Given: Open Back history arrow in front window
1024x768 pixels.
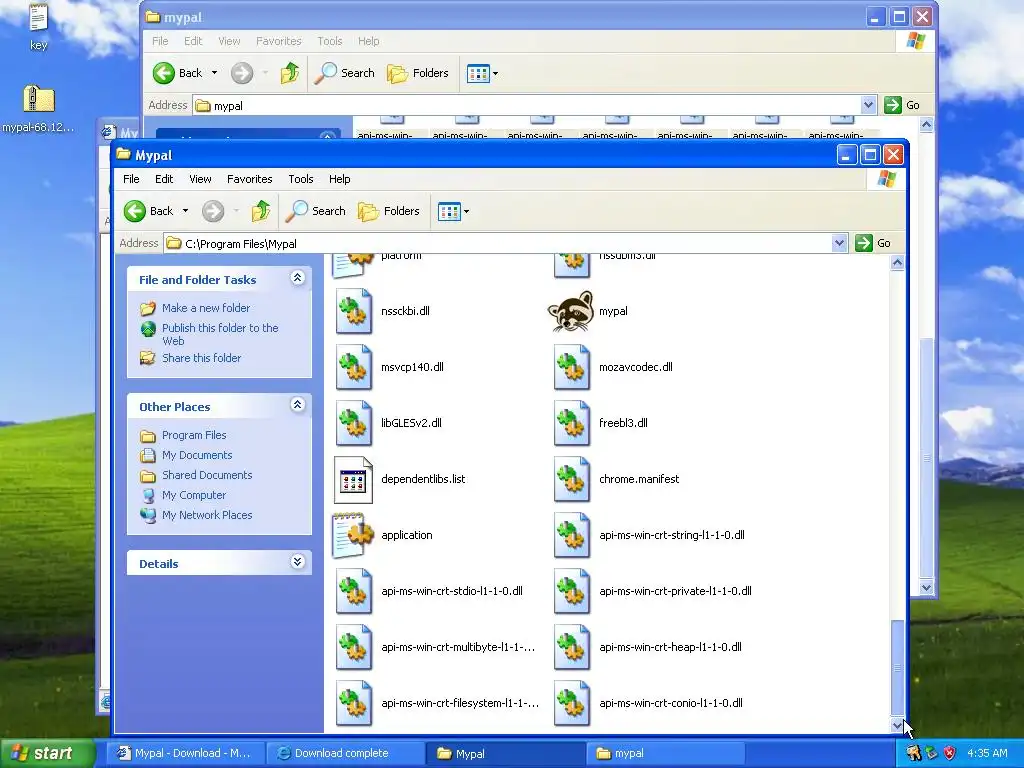Looking at the screenshot, I should 185,211.
